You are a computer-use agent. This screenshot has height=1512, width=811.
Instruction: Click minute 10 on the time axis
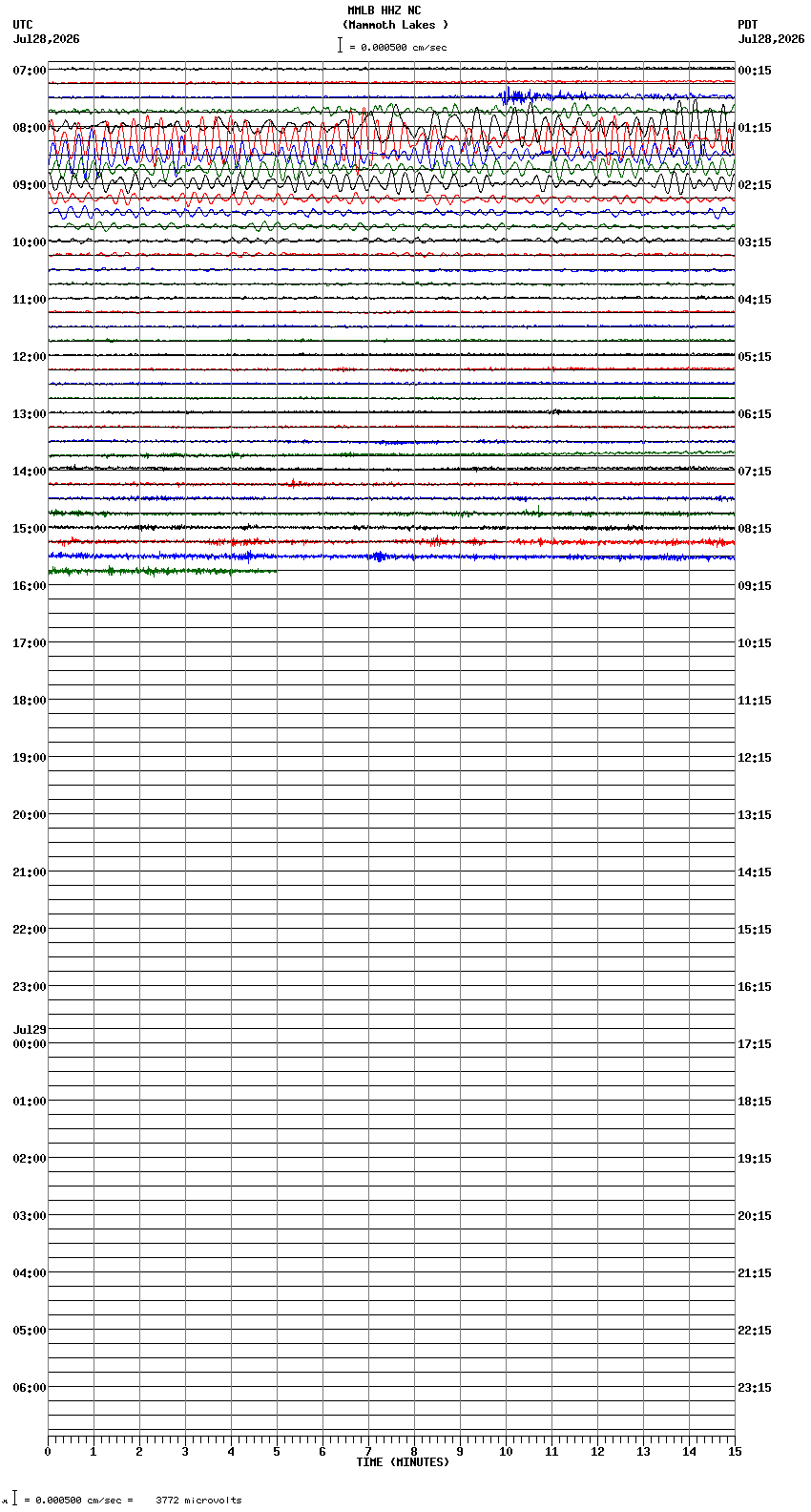click(506, 1452)
